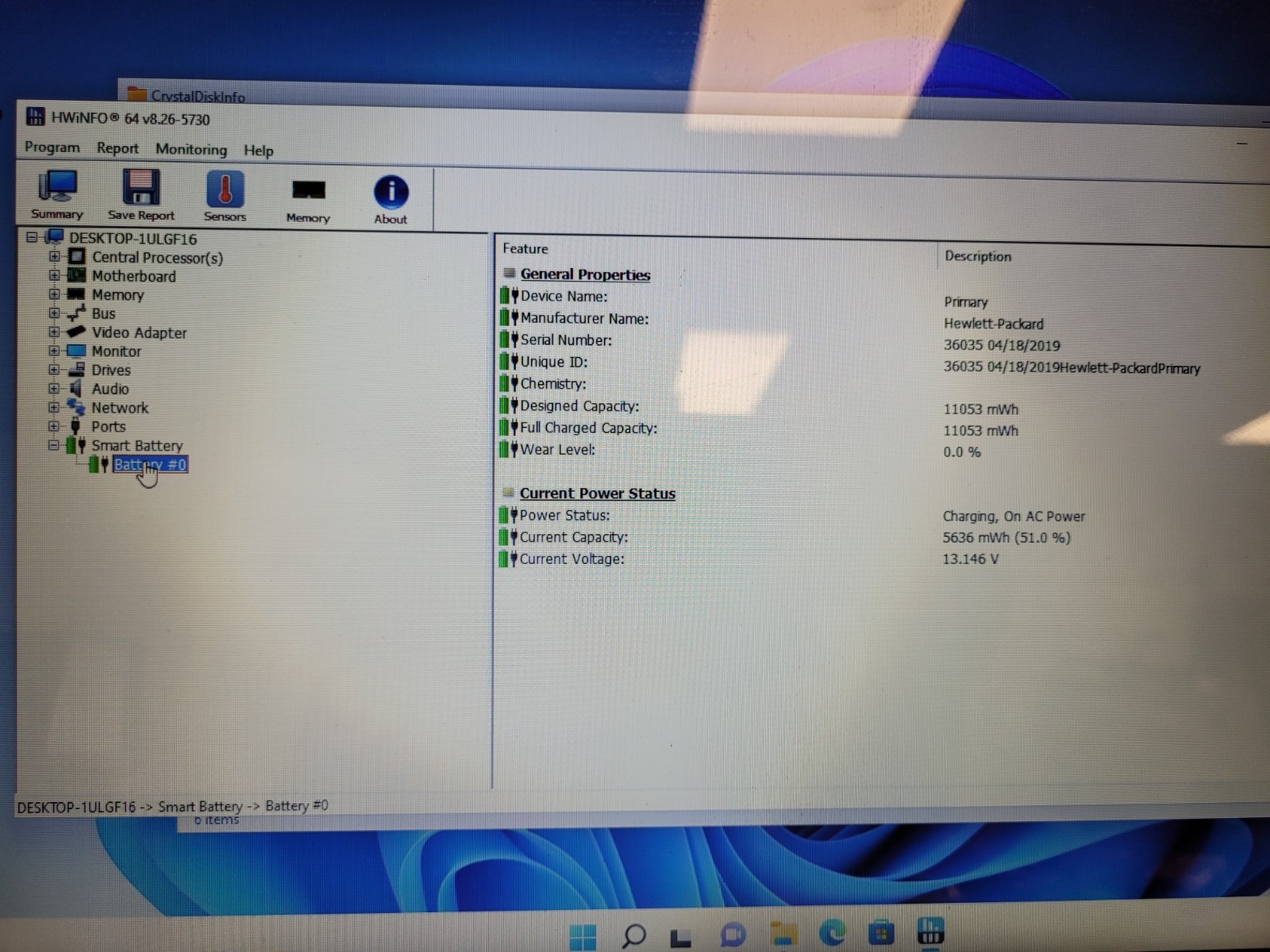Open Microsoft Edge from taskbar
The height and width of the screenshot is (952, 1270).
[833, 932]
